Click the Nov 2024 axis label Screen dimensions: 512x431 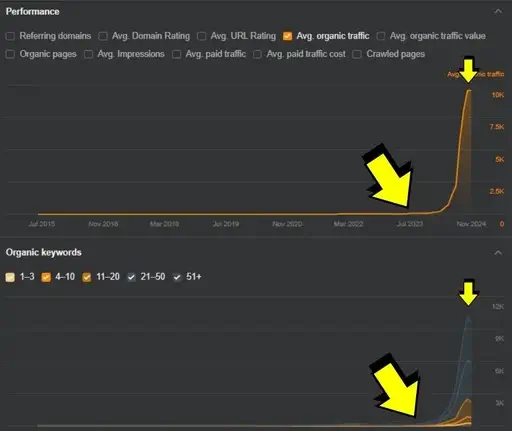click(471, 224)
